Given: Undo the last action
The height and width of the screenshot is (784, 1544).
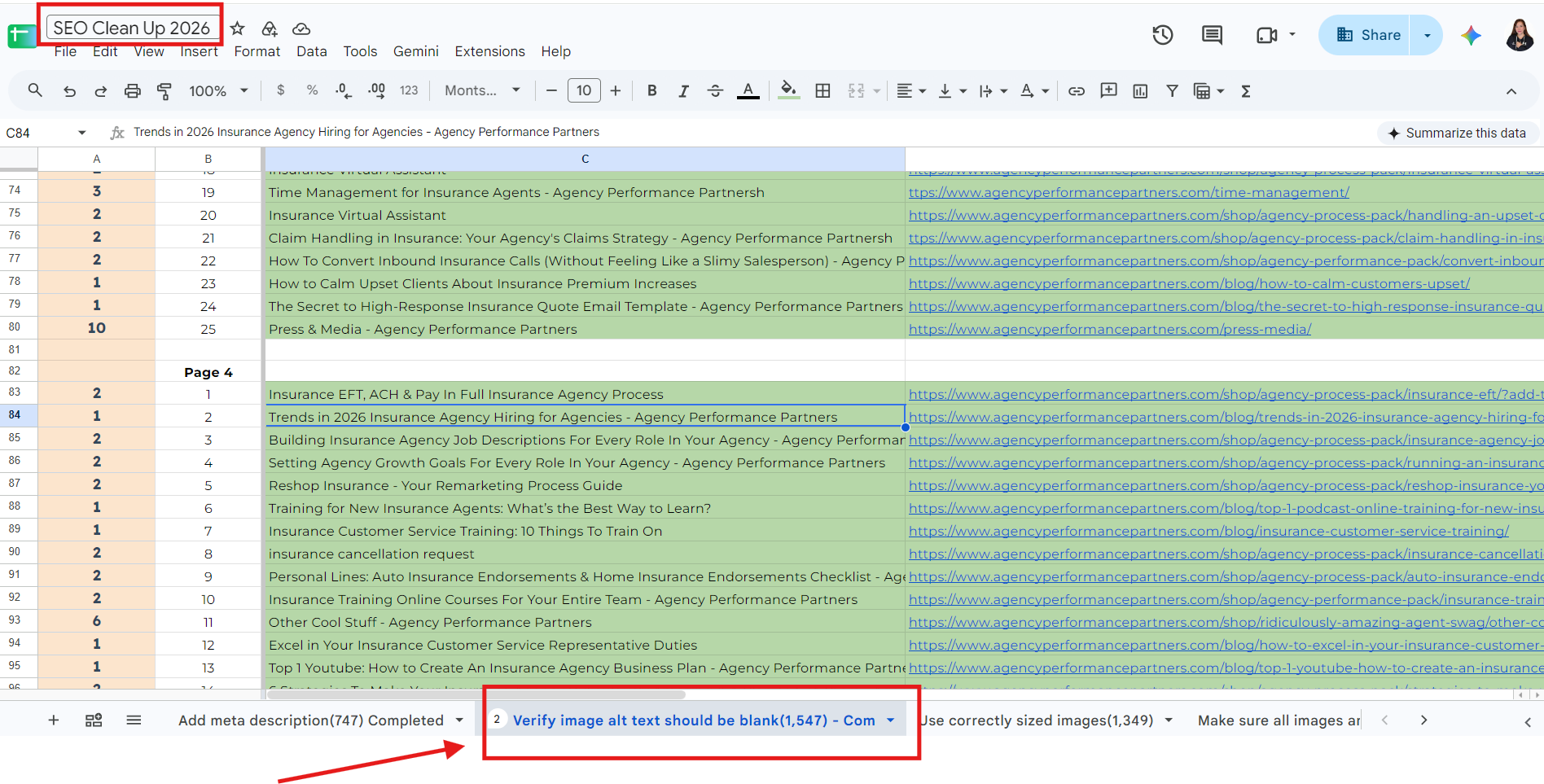Looking at the screenshot, I should [x=69, y=91].
